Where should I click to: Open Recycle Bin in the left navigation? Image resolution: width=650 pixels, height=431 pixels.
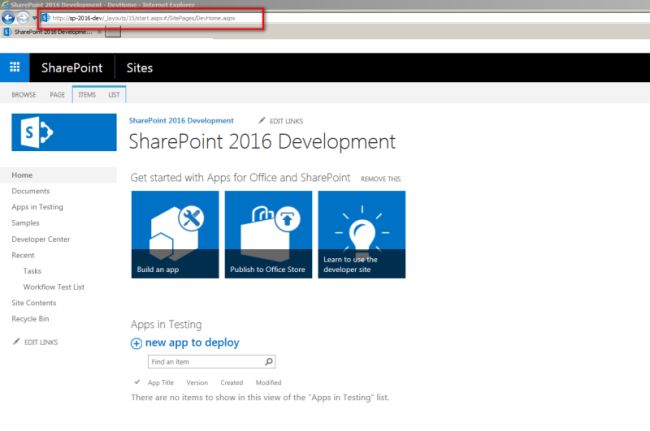pos(30,318)
